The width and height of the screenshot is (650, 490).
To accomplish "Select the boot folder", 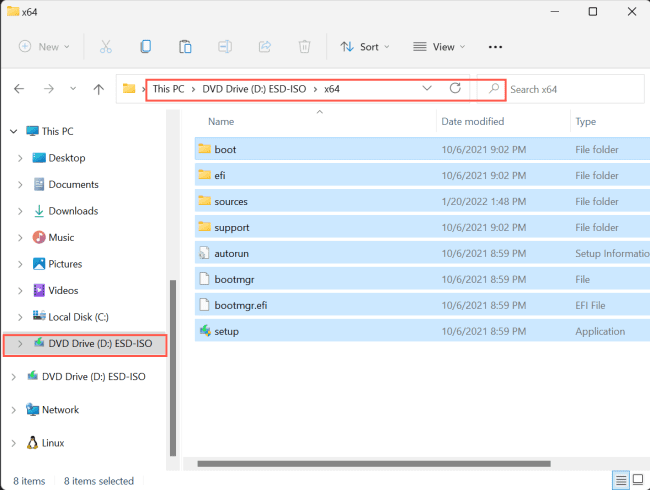I will point(422,149).
